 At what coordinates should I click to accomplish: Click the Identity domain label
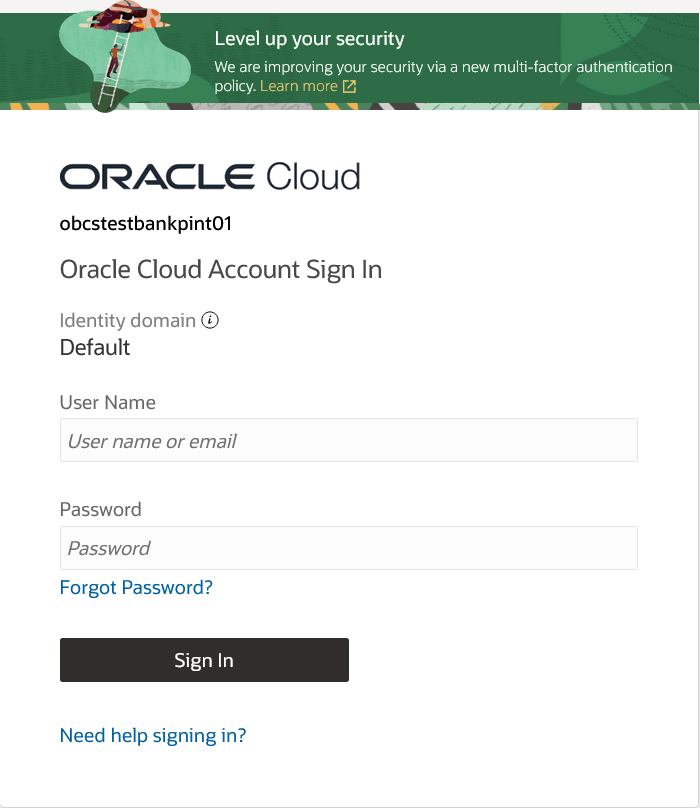pyautogui.click(x=128, y=321)
